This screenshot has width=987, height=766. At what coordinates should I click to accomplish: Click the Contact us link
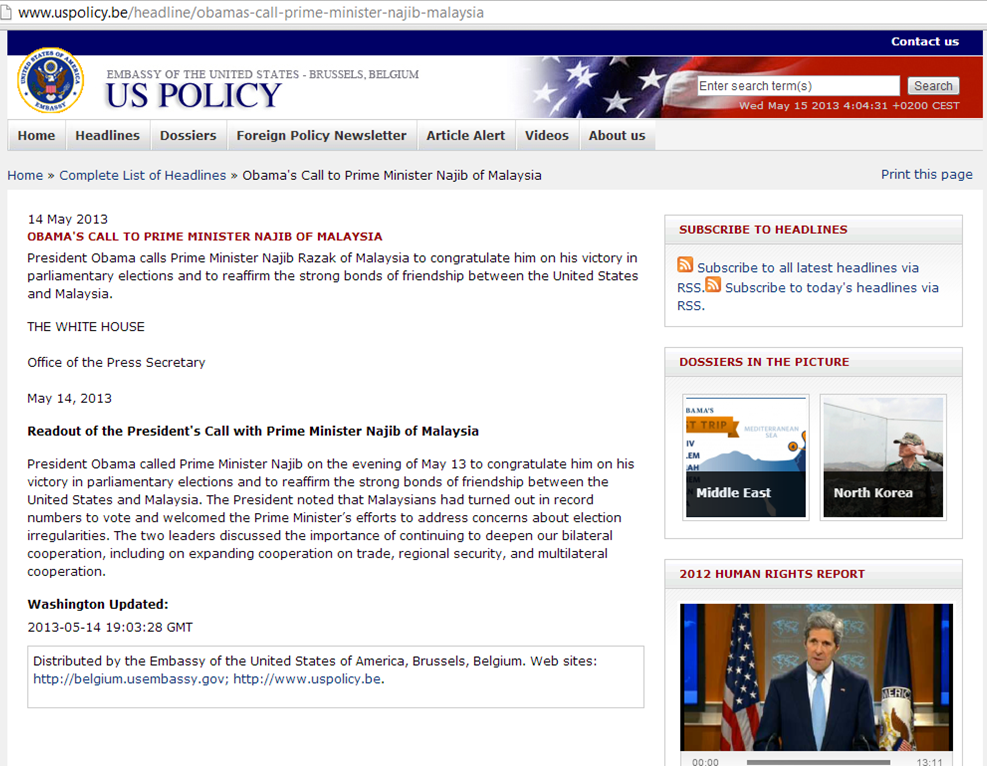point(925,42)
